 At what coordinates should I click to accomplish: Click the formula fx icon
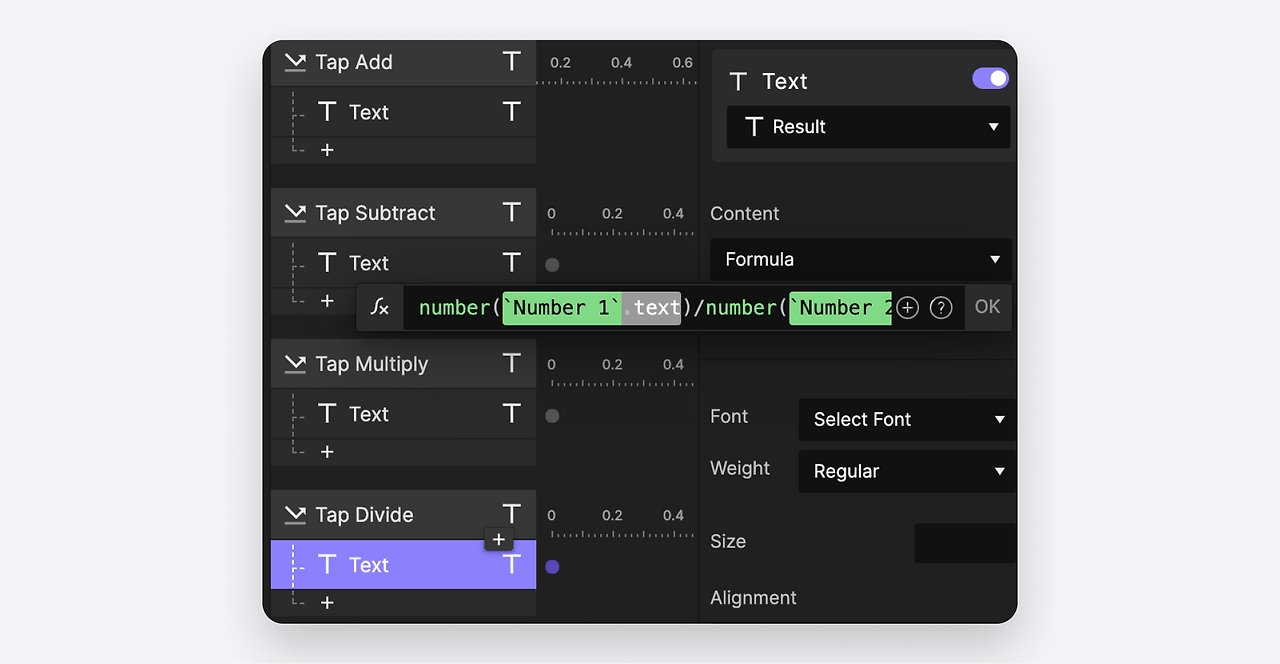[x=380, y=308]
